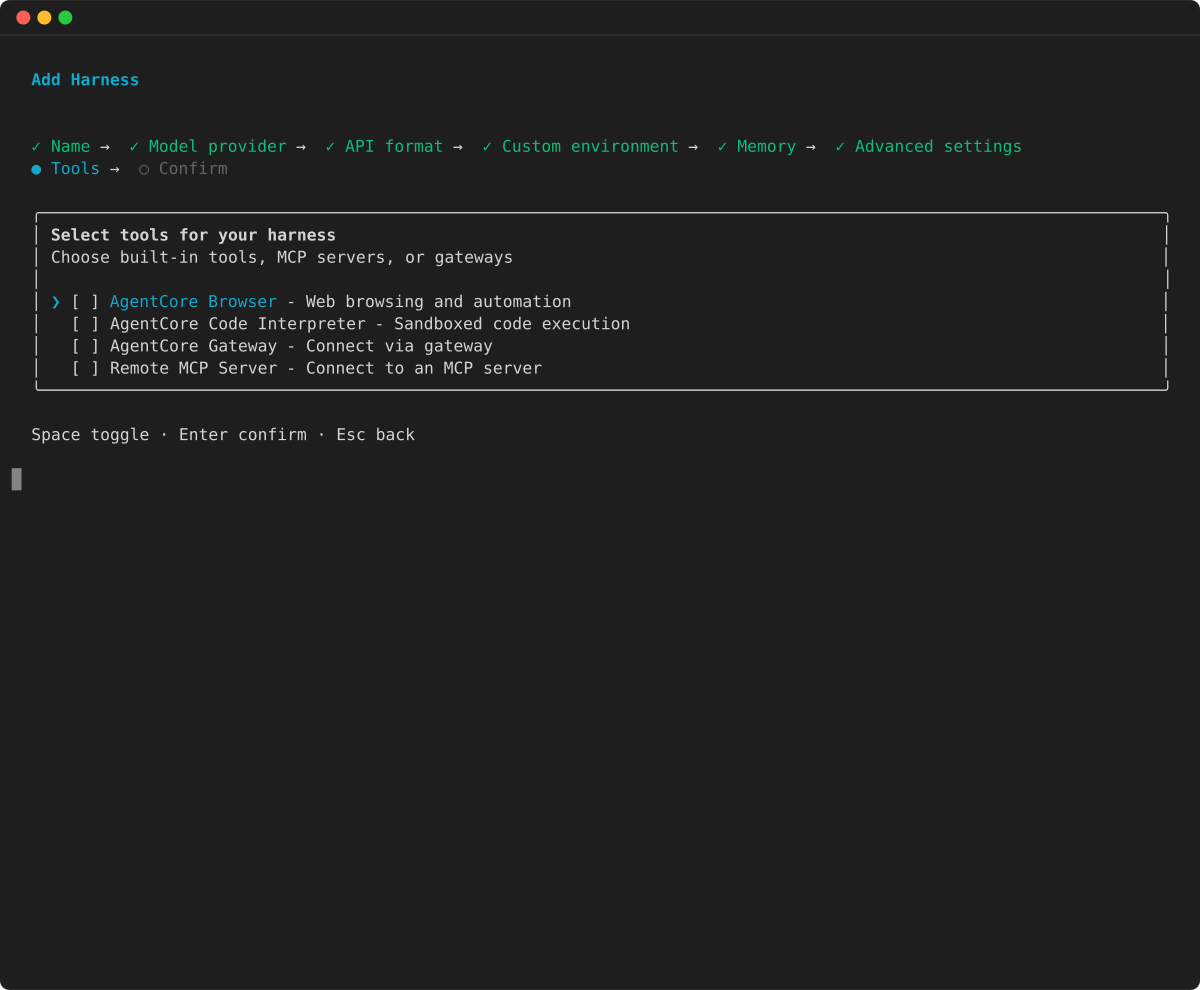Click the current Tools step

tap(75, 169)
